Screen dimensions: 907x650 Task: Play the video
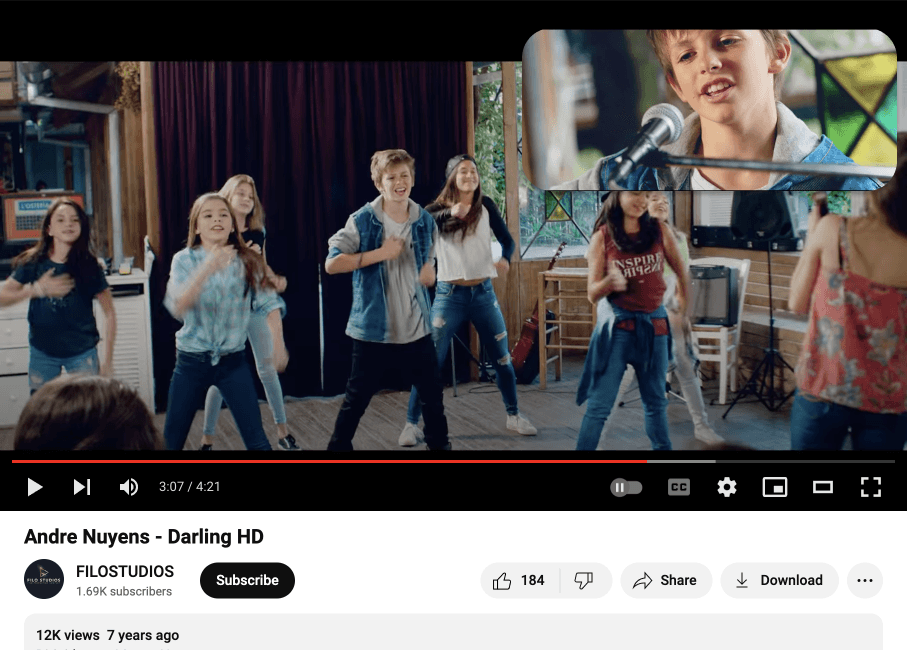(x=35, y=487)
